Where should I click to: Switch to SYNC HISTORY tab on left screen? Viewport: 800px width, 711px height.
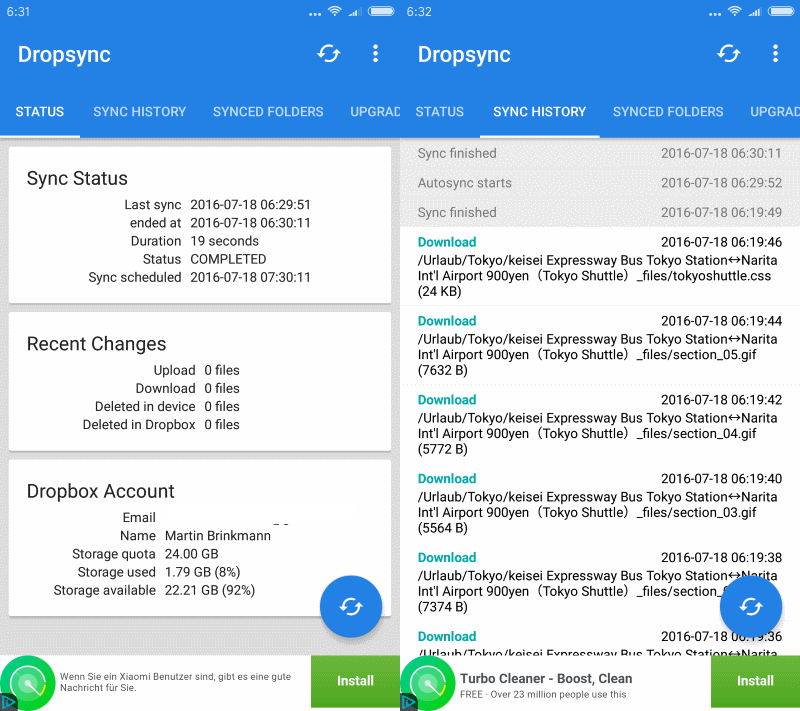pos(139,112)
